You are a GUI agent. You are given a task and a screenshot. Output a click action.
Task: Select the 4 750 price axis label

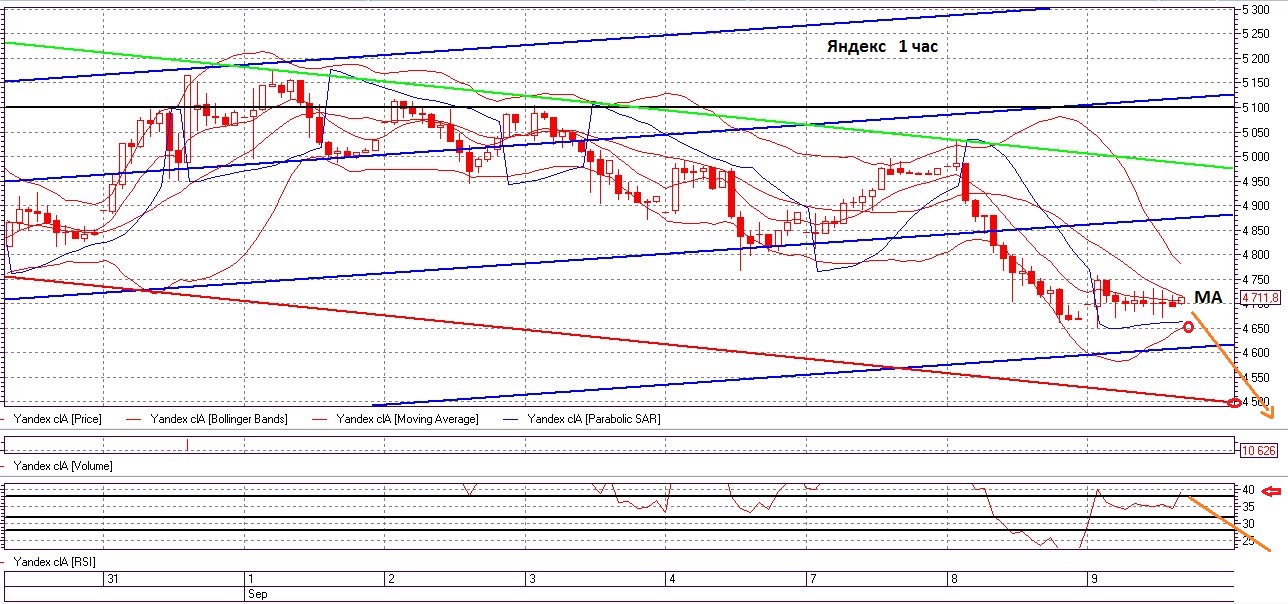coord(1257,279)
